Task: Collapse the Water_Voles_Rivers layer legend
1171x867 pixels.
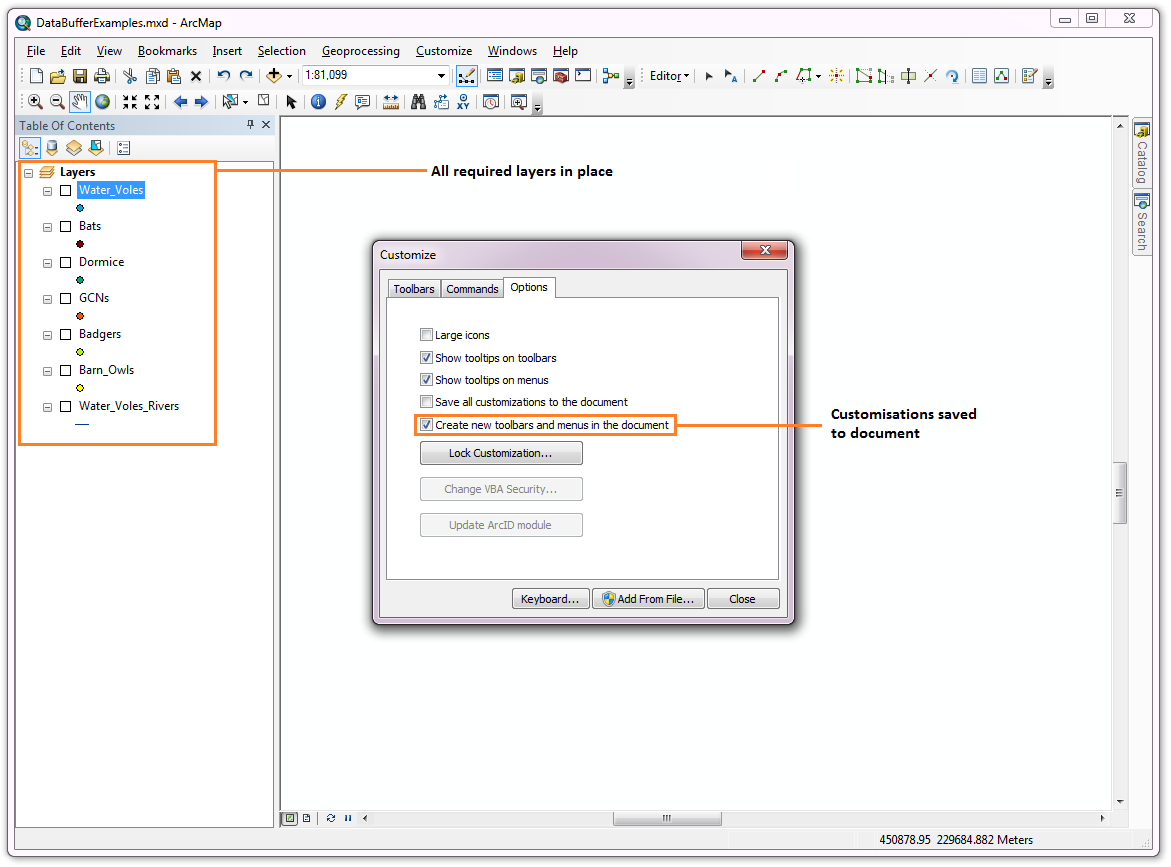Action: (x=47, y=407)
